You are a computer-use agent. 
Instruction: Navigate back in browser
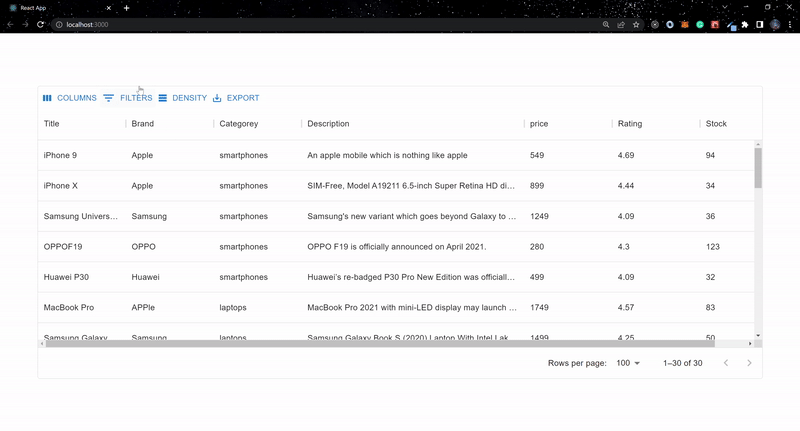click(x=10, y=24)
